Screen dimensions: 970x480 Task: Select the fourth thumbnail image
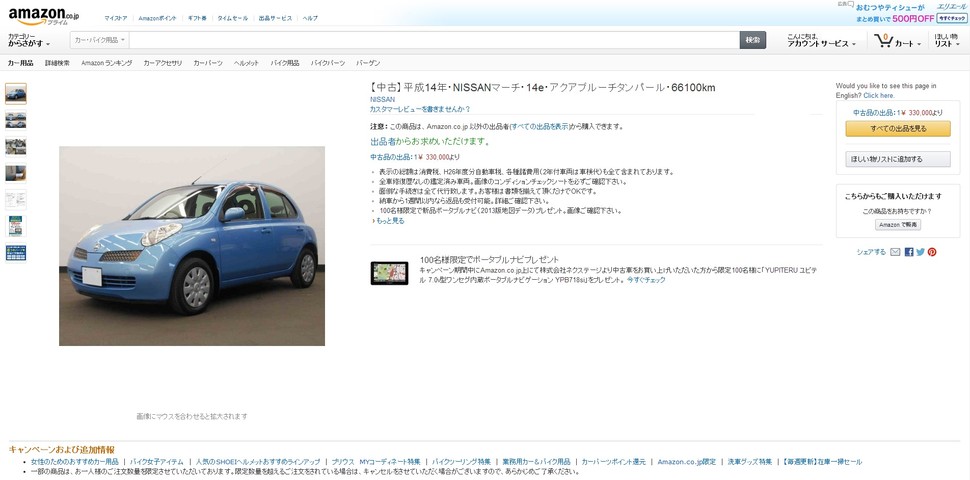pyautogui.click(x=16, y=173)
